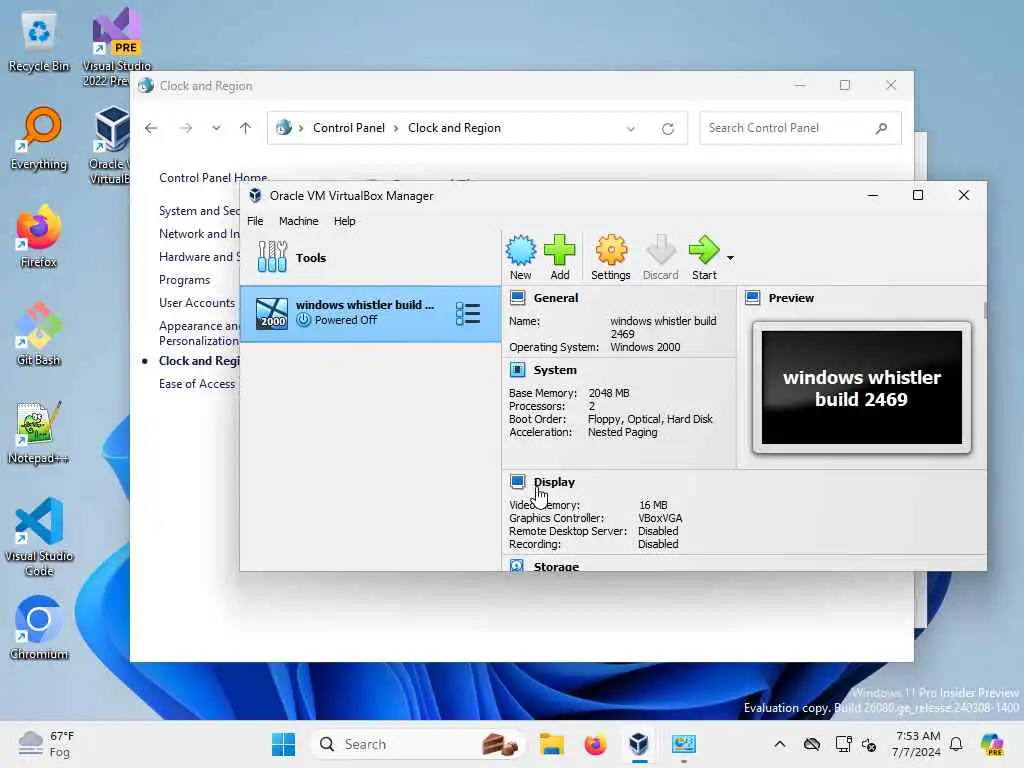Open VM Settings gear icon
The width and height of the screenshot is (1024, 768).
pos(611,257)
